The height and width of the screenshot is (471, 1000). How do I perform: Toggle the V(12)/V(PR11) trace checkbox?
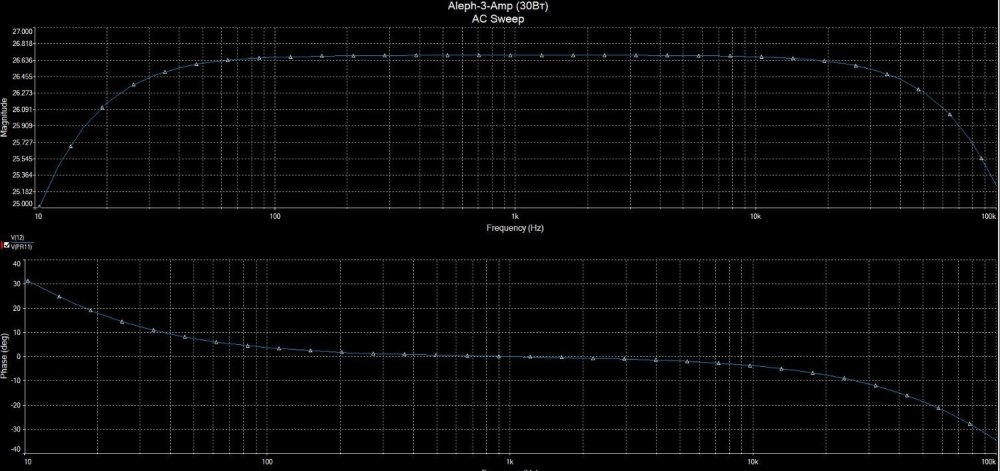5,245
